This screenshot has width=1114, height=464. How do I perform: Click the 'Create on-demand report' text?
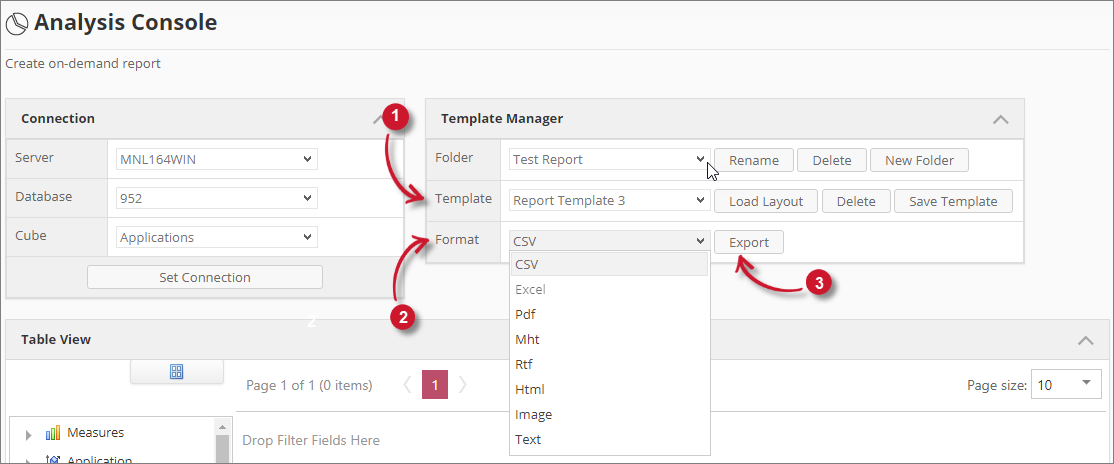click(x=83, y=64)
